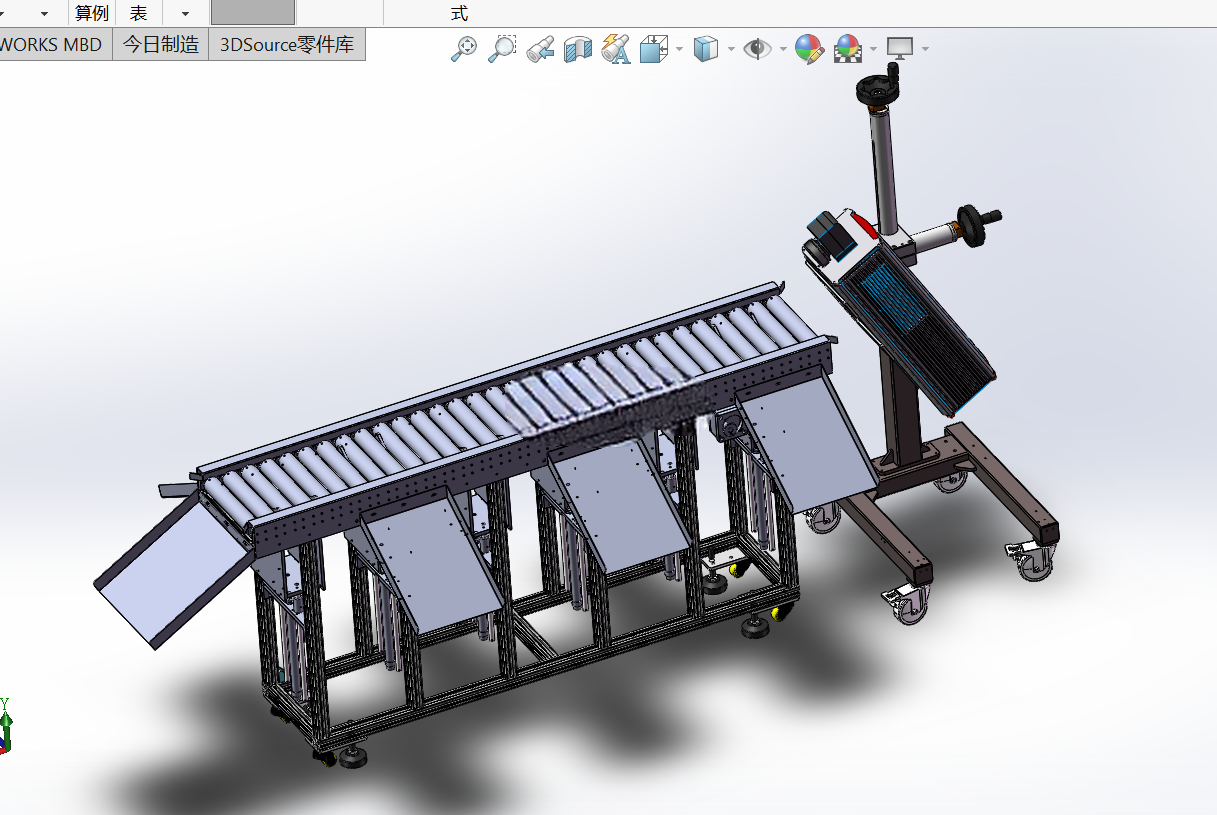Image resolution: width=1217 pixels, height=815 pixels.
Task: Click the View Orientation cube icon
Action: [654, 48]
